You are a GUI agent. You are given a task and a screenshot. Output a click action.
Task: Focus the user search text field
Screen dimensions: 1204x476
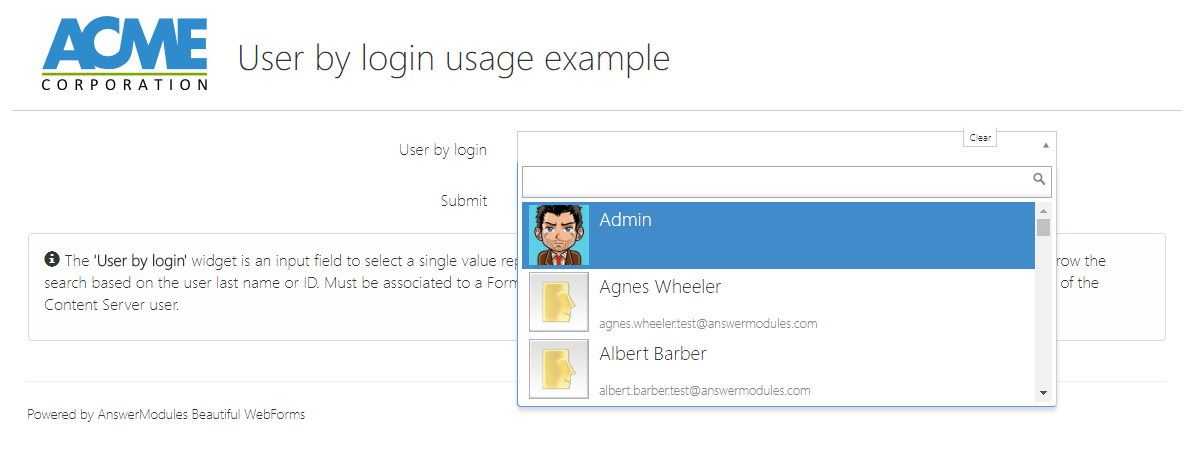775,181
